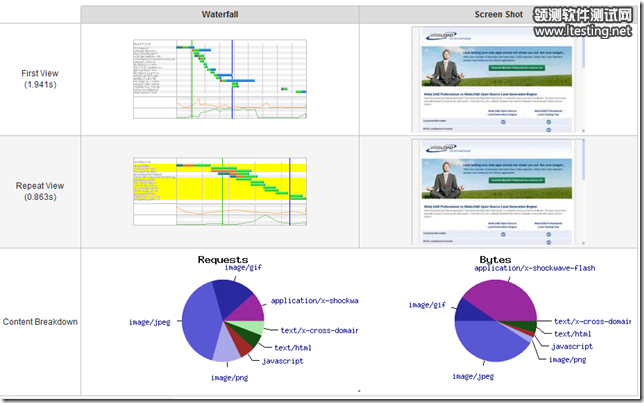Click the Bytes chart title
Screen dimensions: 644x403
click(496, 259)
